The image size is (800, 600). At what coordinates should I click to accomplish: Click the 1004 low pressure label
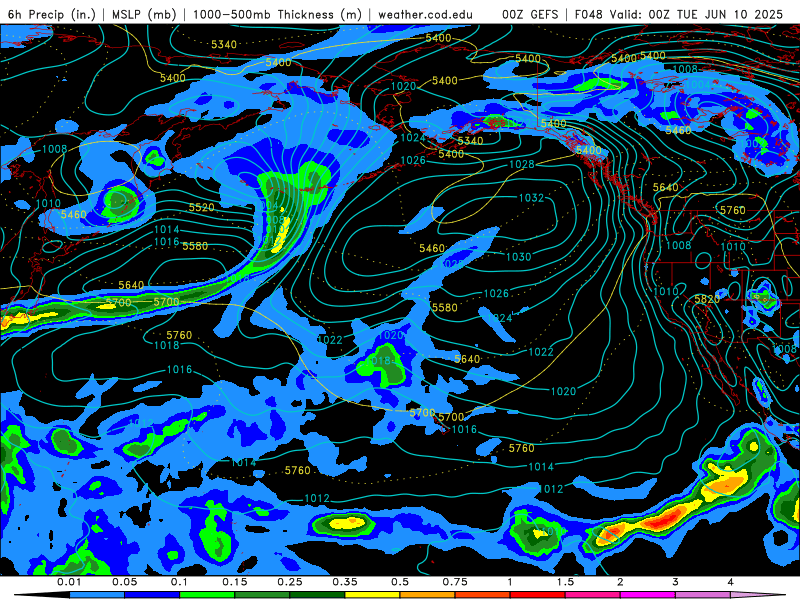(698, 84)
